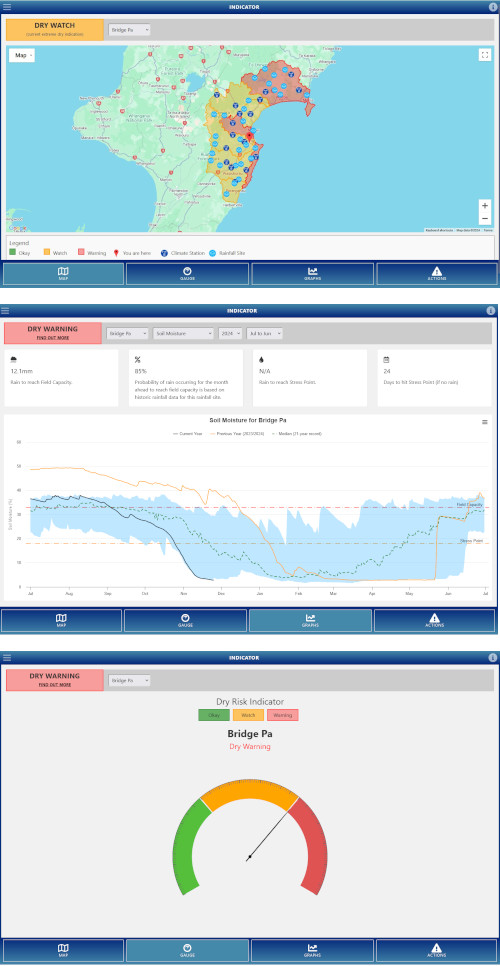The width and height of the screenshot is (500, 966).
Task: Click the red Warning swatch in map legend
Action: tap(81, 253)
